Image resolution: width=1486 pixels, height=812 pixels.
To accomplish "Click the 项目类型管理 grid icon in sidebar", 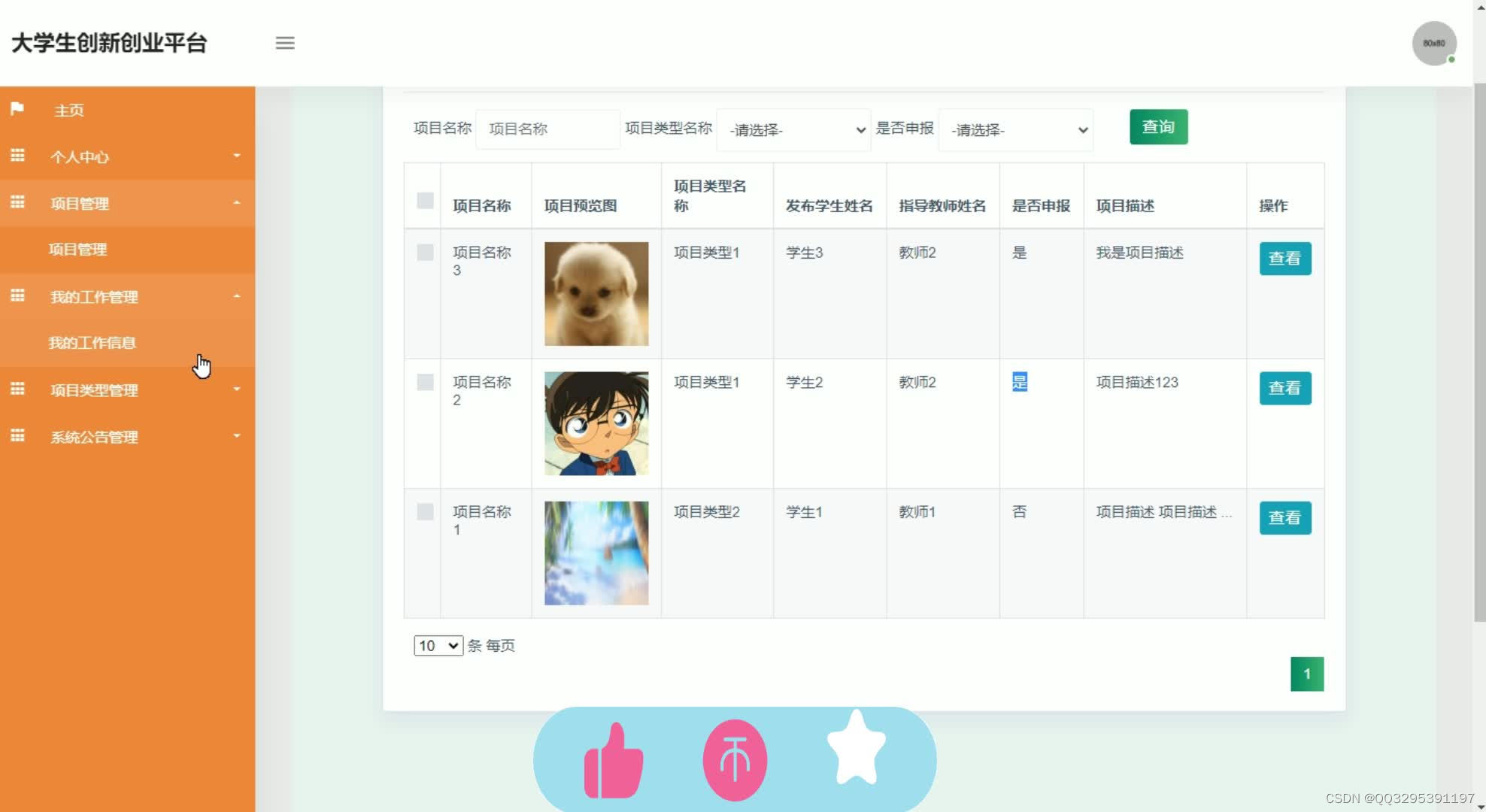I will coord(17,390).
